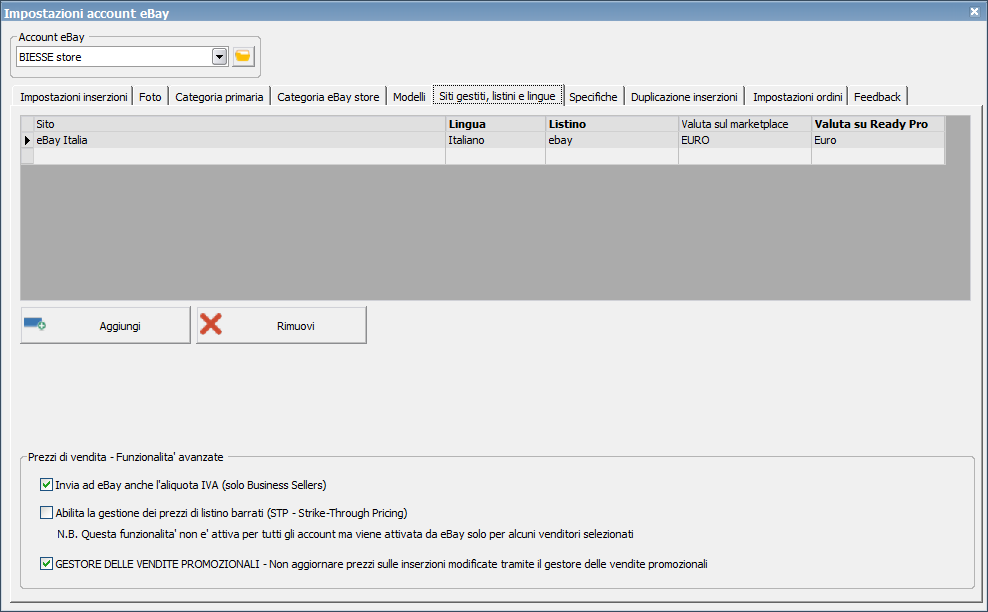Viewport: 988px width, 612px height.
Task: Toggle Invia ad eBay anche l'aliquota IVA
Action: point(47,485)
